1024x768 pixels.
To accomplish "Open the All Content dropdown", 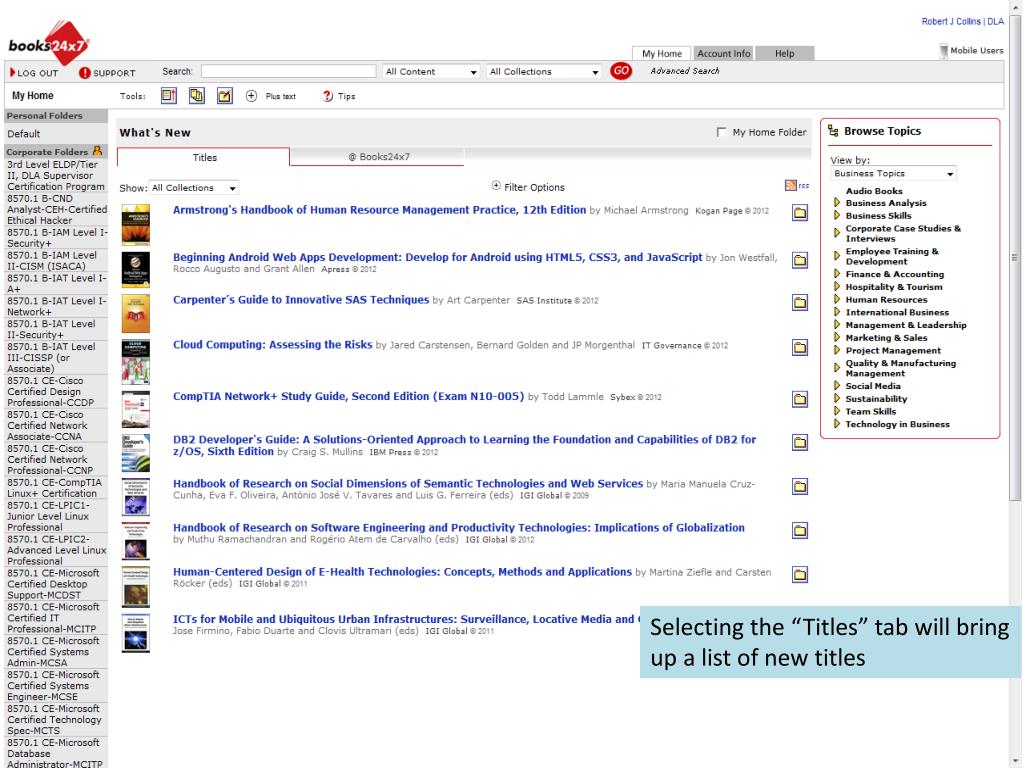I will pyautogui.click(x=431, y=72).
